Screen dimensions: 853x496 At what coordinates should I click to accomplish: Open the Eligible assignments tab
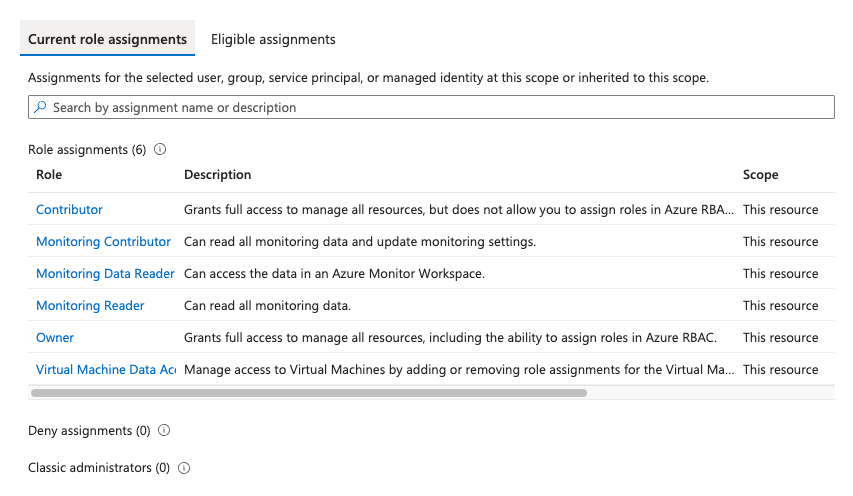[x=273, y=40]
